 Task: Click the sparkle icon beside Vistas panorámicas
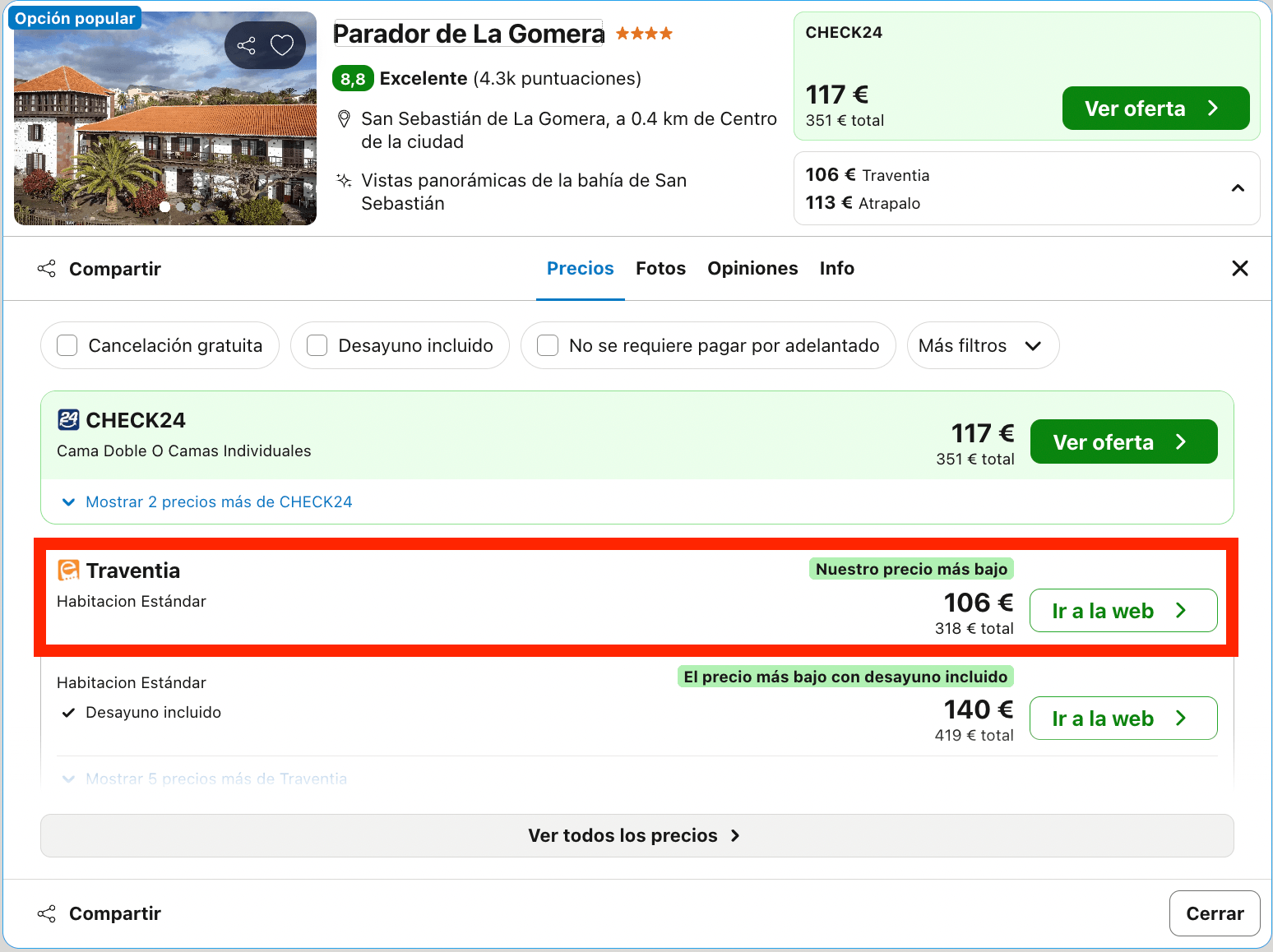point(345,180)
